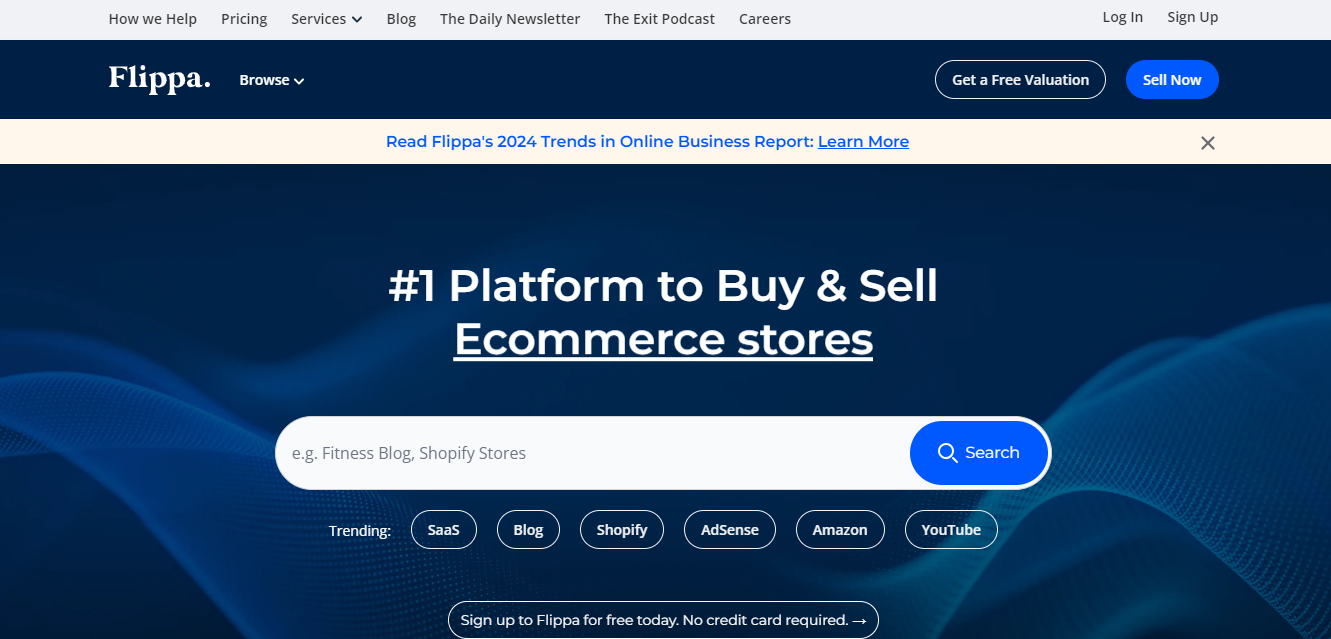Select the Shopify trending tag
The height and width of the screenshot is (639, 1331).
pos(622,530)
